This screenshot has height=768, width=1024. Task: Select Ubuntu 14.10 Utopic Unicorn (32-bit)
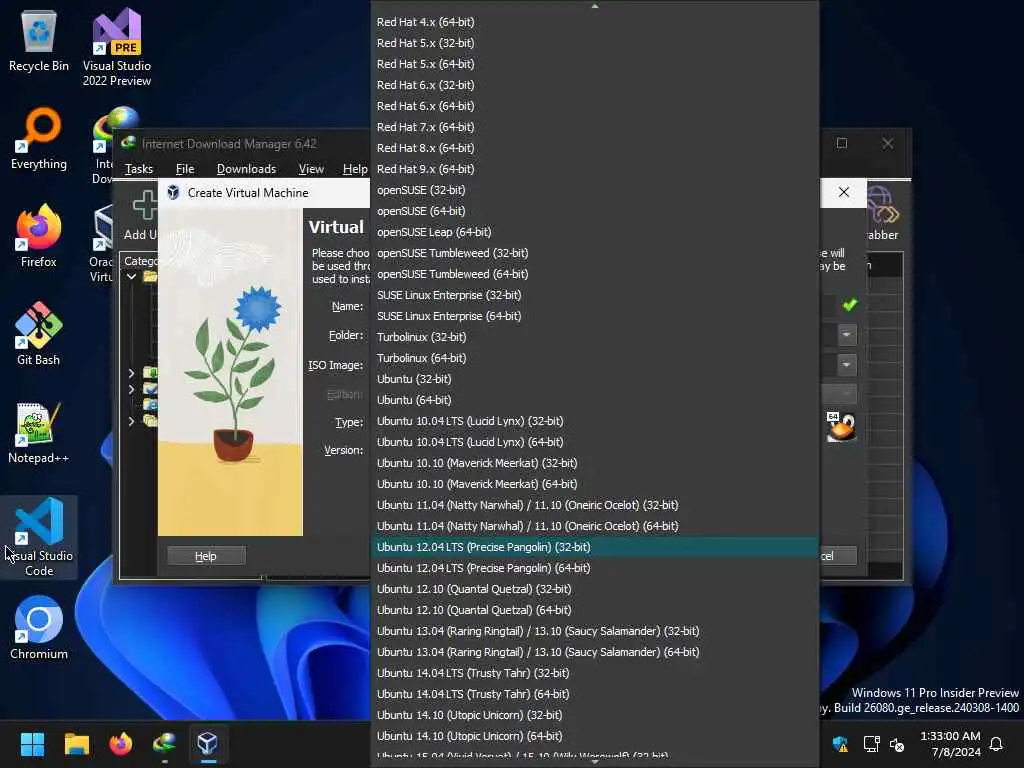(x=594, y=714)
